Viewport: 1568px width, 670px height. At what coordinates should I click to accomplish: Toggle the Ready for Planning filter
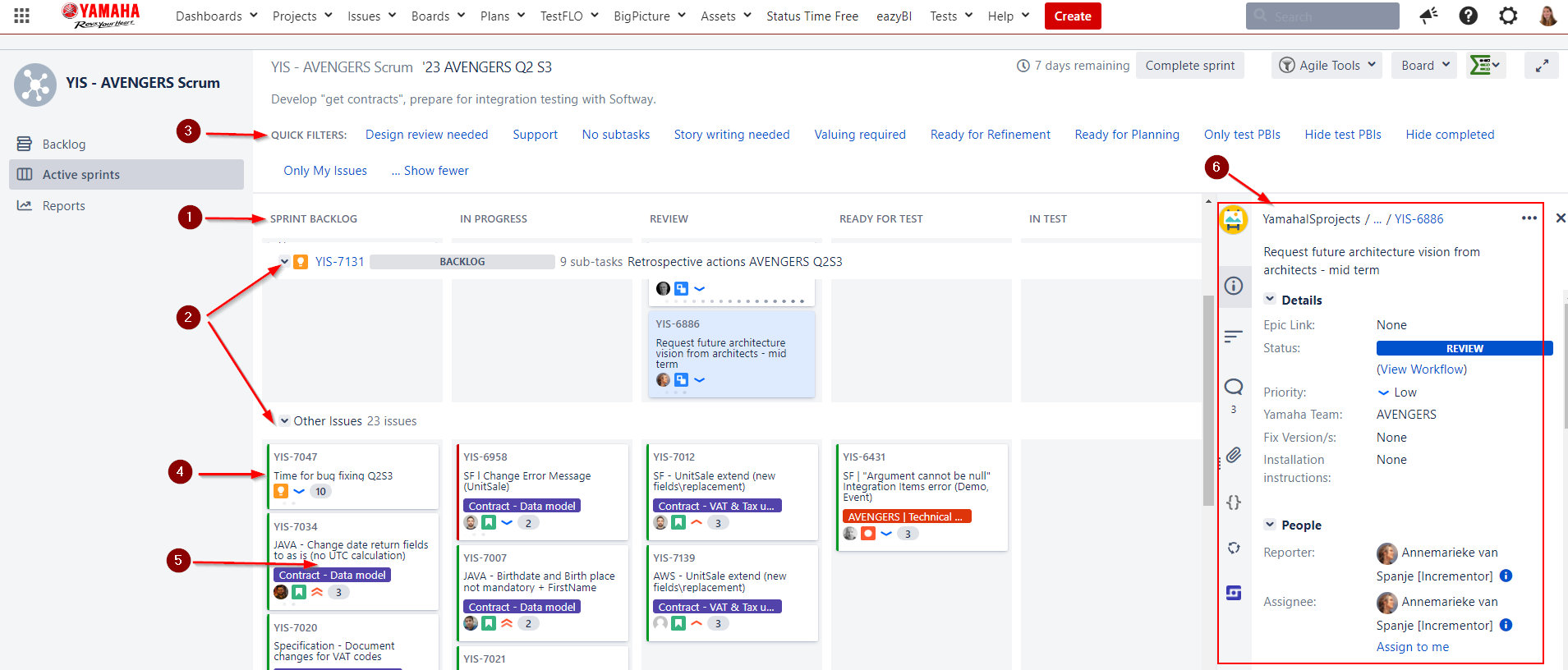click(1127, 135)
